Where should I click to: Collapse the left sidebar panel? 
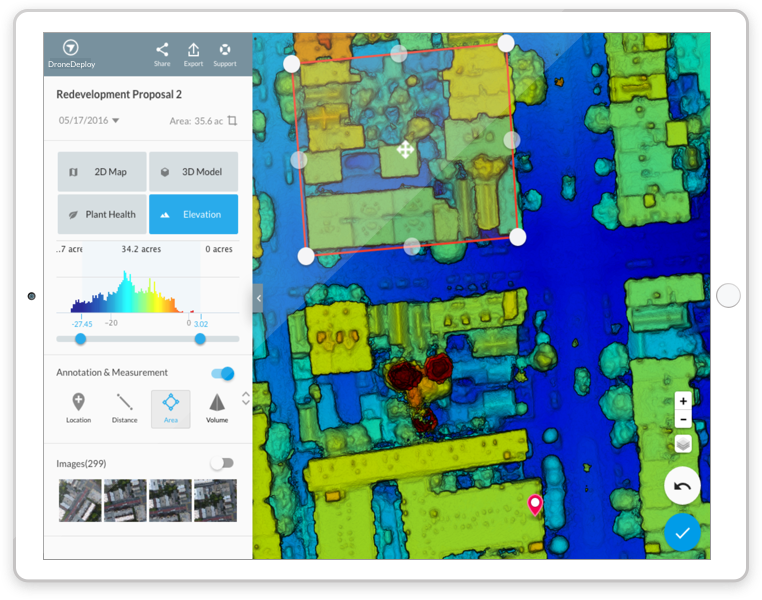coord(258,298)
